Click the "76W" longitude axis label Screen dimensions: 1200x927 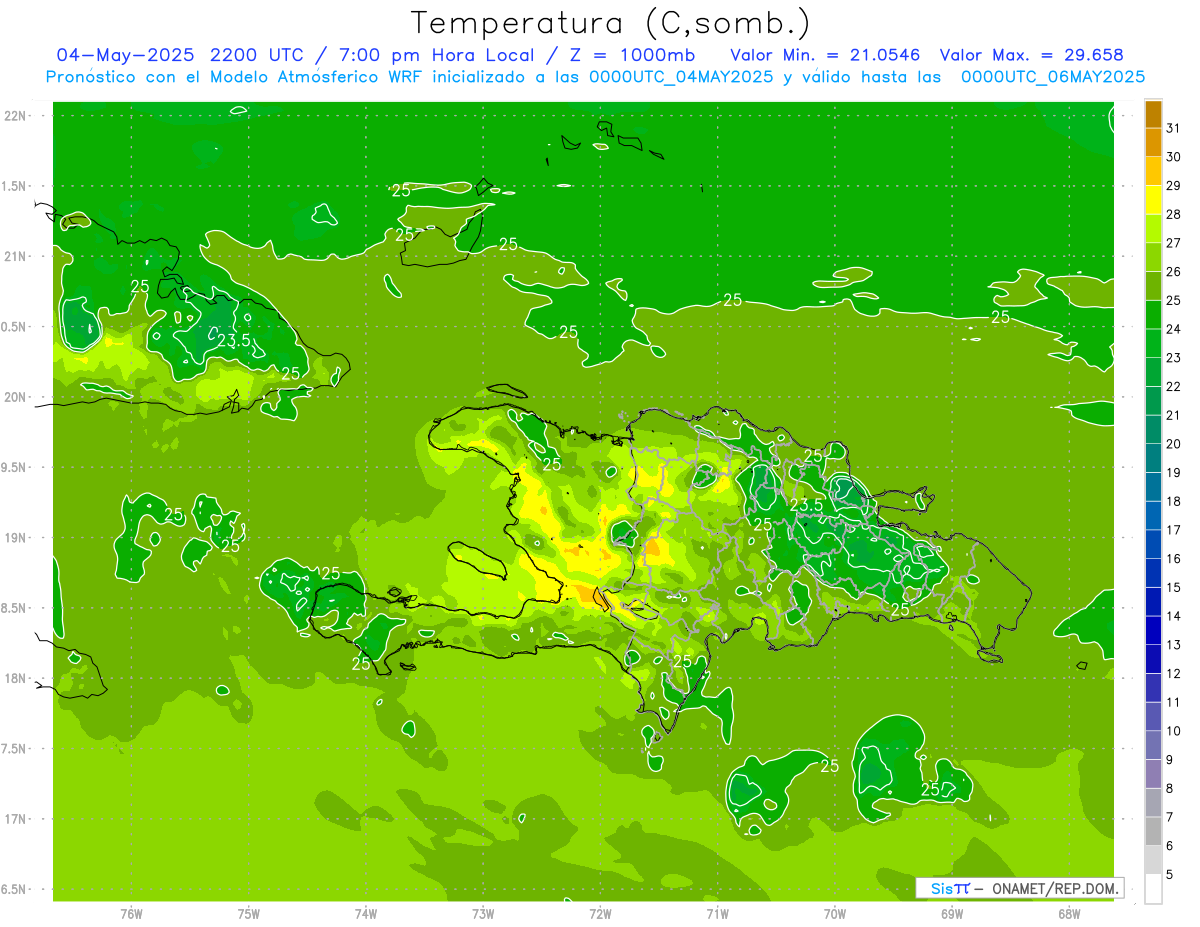coord(131,913)
